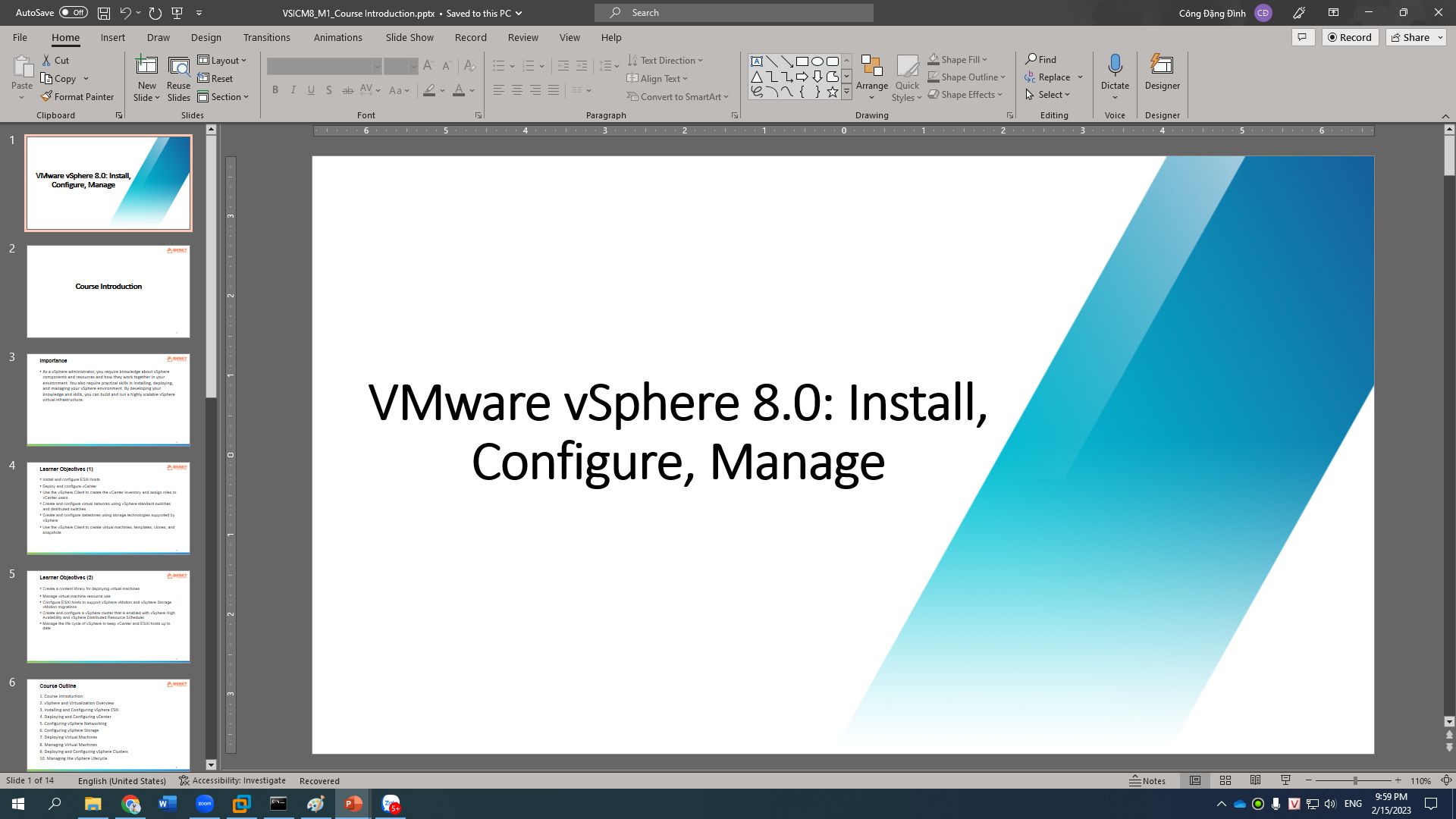Viewport: 1456px width, 819px height.
Task: Toggle AutoSave switch off/on
Action: tap(74, 13)
